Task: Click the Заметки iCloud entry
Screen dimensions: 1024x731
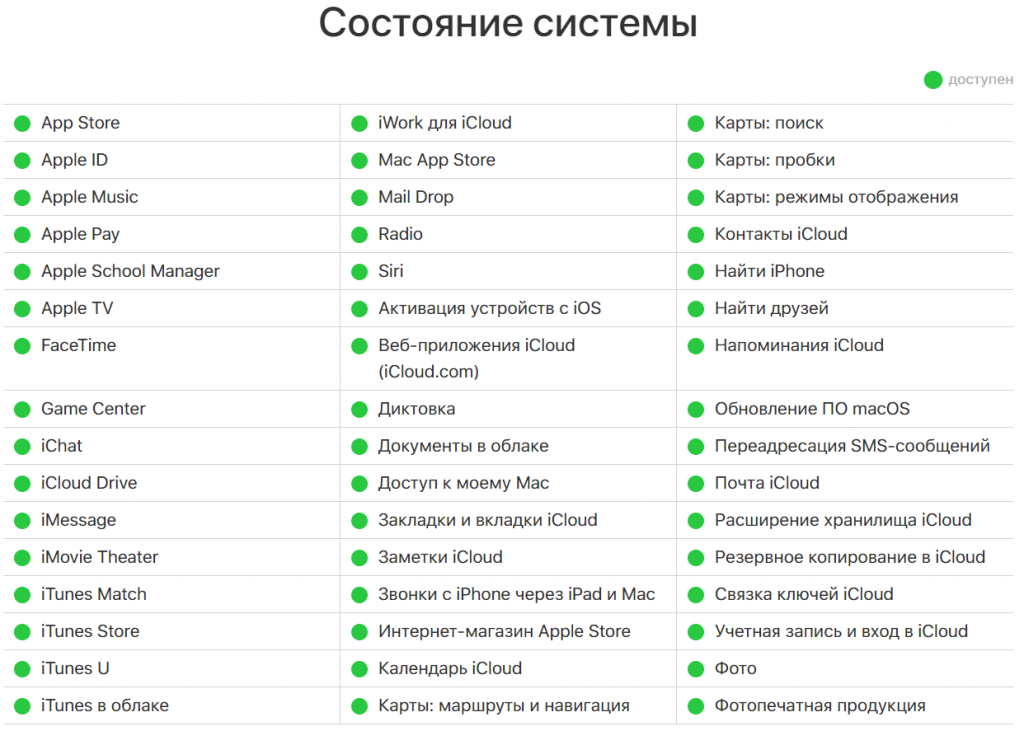Action: point(440,557)
